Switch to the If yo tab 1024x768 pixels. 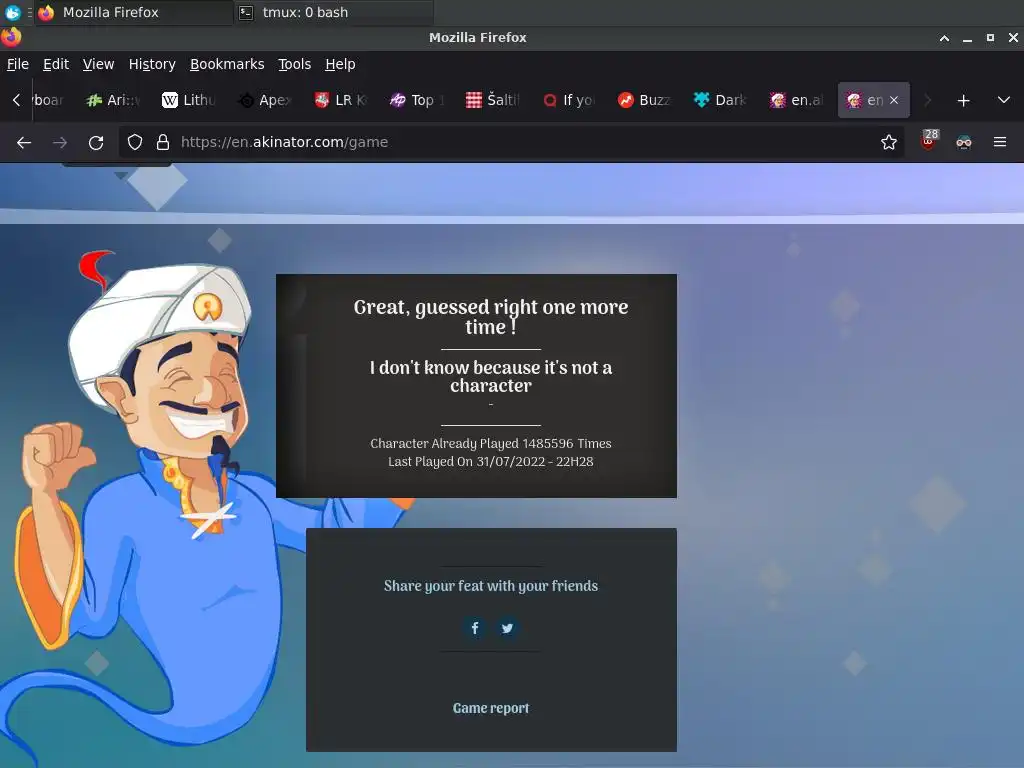[x=569, y=100]
